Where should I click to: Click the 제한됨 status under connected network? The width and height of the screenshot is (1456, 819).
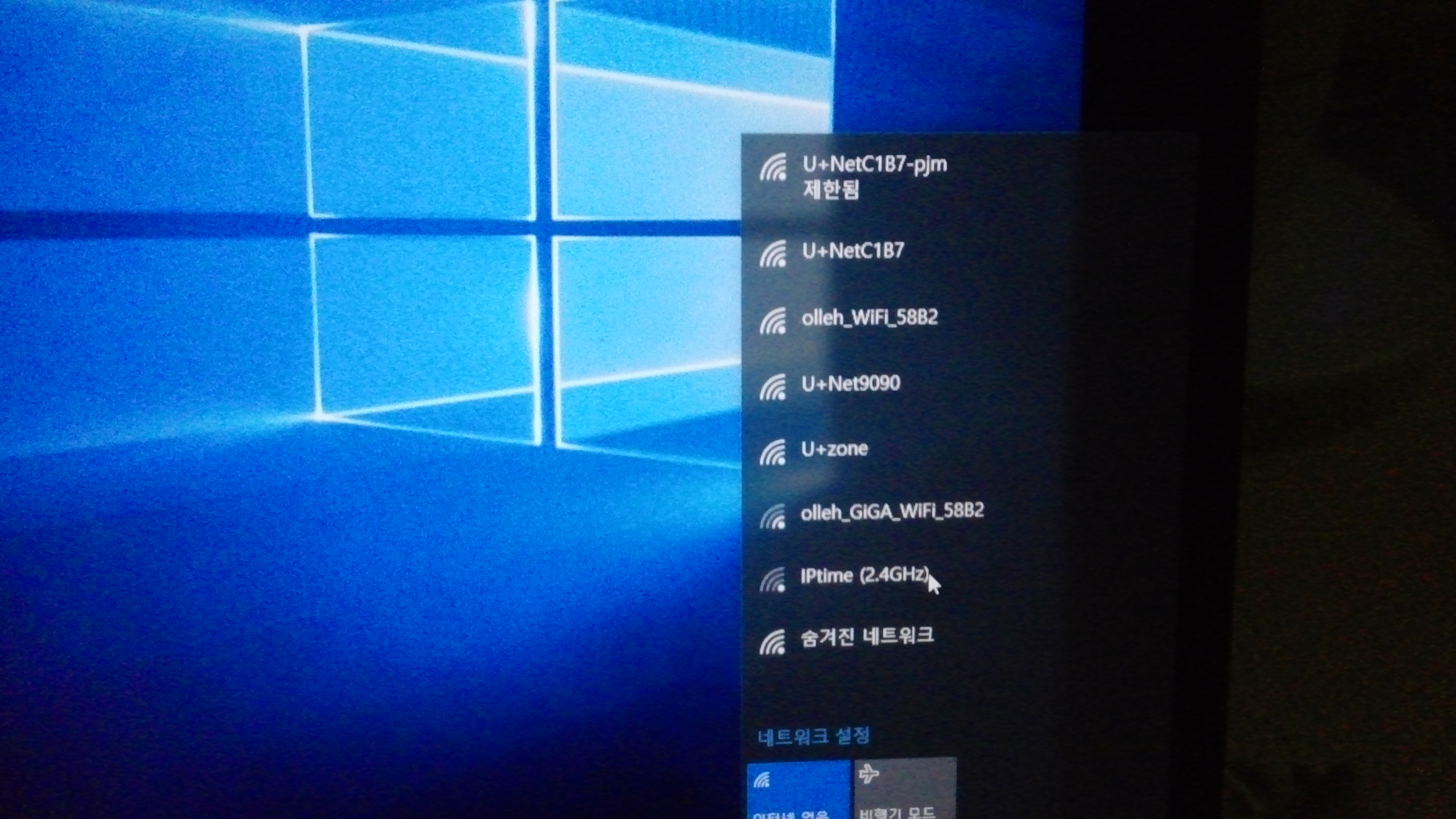[831, 189]
